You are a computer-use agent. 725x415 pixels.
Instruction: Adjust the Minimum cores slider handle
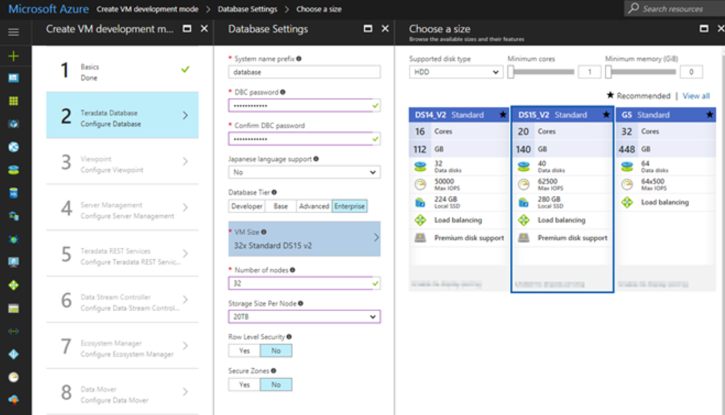[x=510, y=72]
